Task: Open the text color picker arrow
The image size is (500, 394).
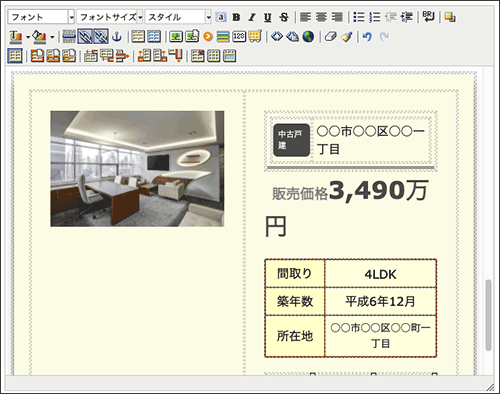Action: (28, 37)
